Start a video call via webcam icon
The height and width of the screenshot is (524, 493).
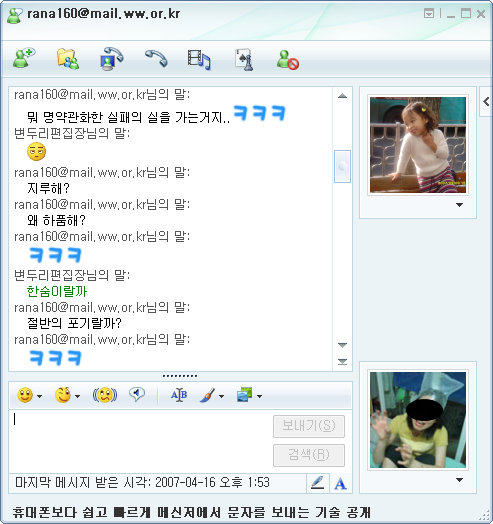pyautogui.click(x=112, y=58)
